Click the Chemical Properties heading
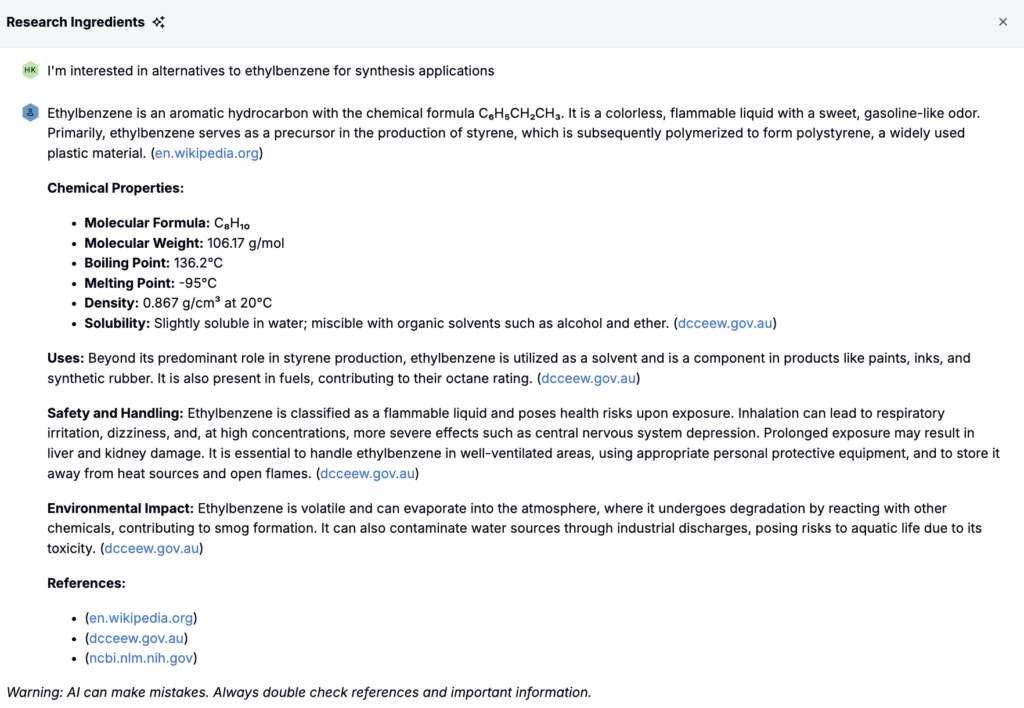The width and height of the screenshot is (1024, 708). tap(115, 188)
